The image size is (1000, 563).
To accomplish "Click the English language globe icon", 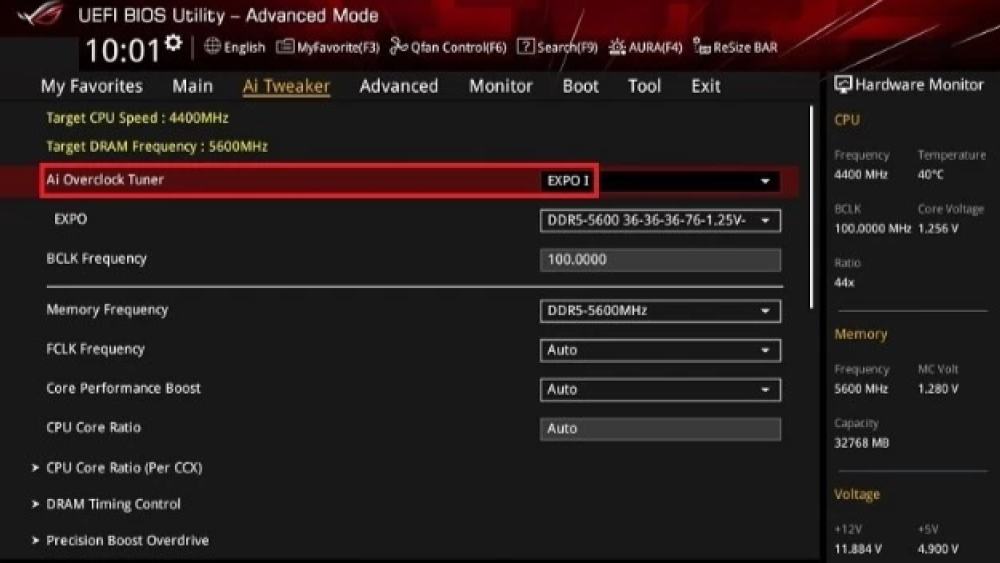I will pyautogui.click(x=212, y=46).
